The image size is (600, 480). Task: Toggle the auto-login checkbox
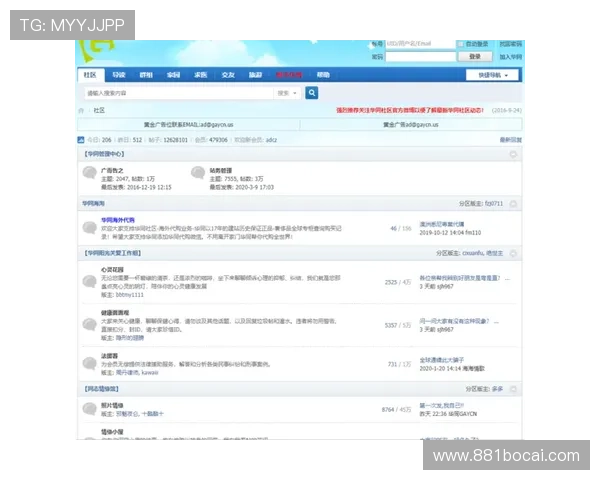coord(461,44)
